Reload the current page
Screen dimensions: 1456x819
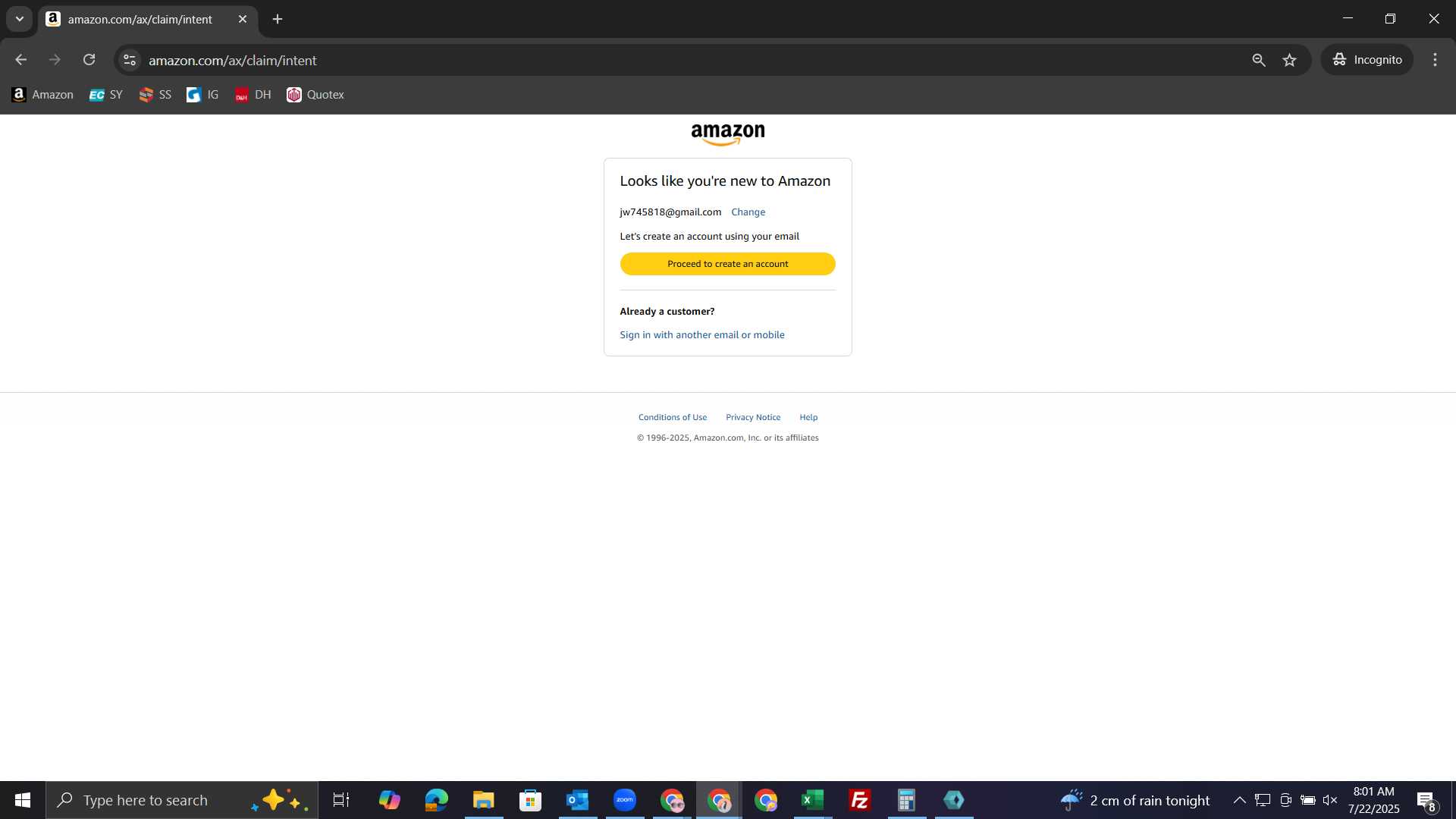tap(89, 60)
